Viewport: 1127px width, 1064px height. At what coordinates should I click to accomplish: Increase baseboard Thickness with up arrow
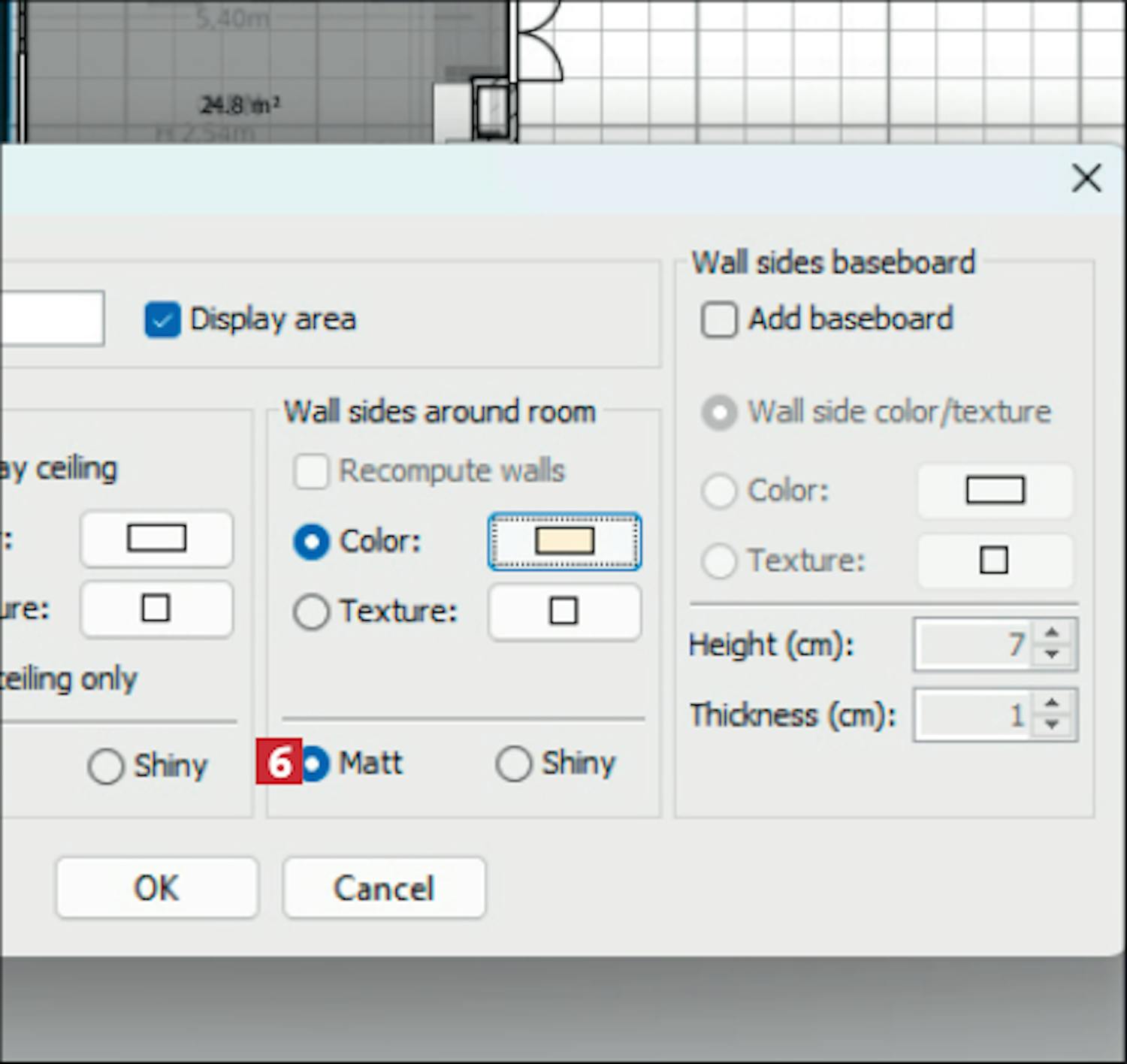[1052, 703]
